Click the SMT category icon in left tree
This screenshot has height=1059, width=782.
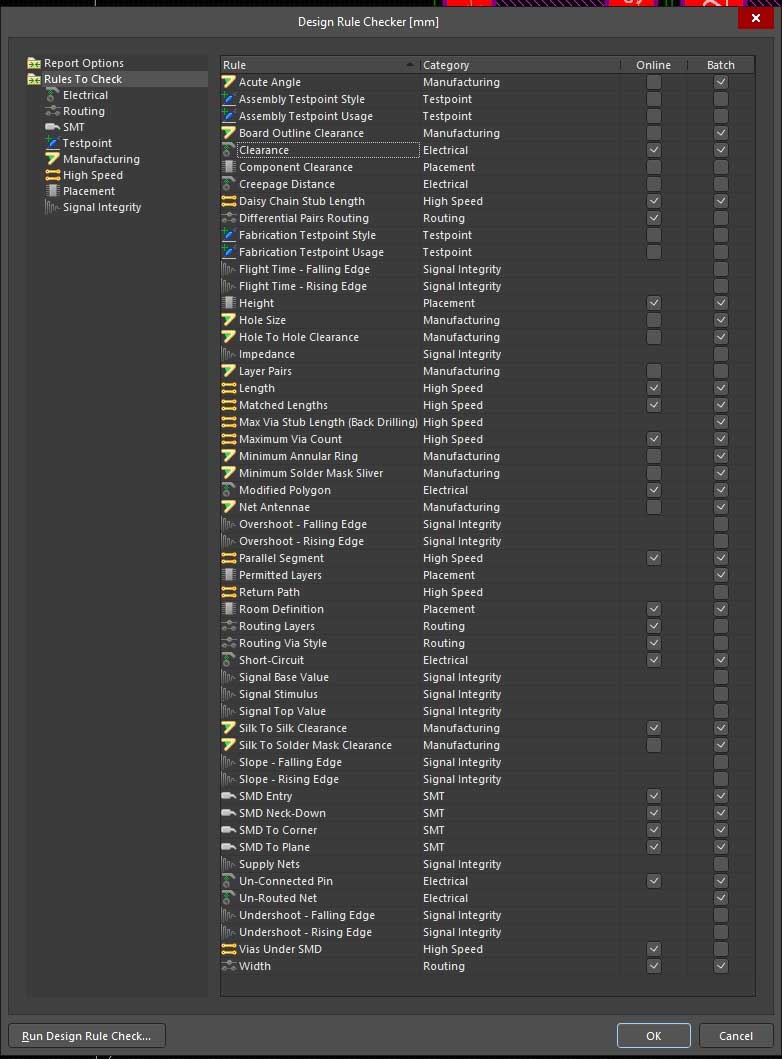coord(53,127)
